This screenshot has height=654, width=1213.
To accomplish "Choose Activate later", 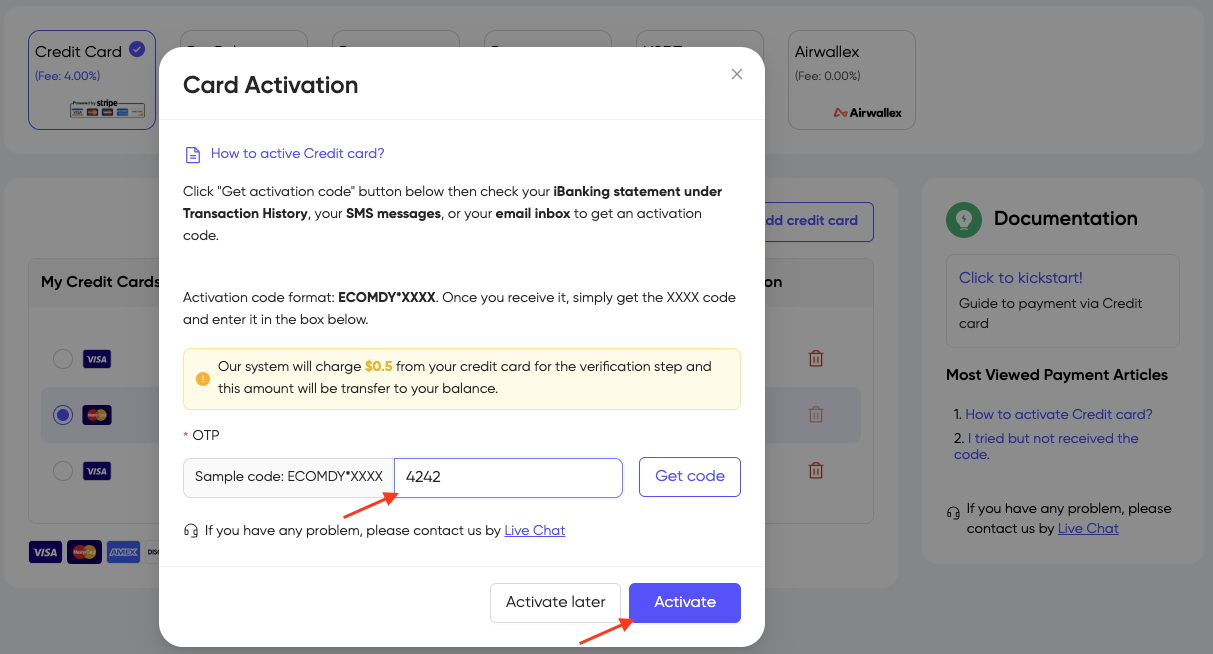I will 555,602.
